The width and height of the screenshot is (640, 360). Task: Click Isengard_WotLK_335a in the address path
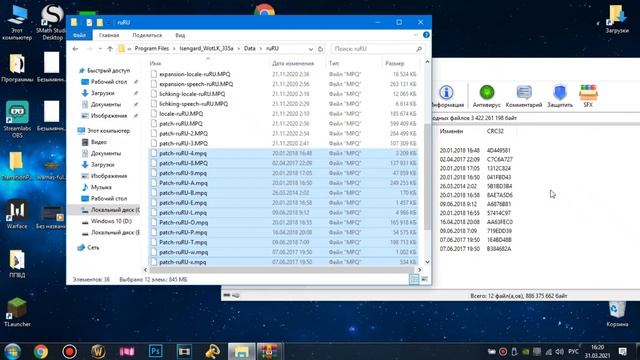coord(207,48)
